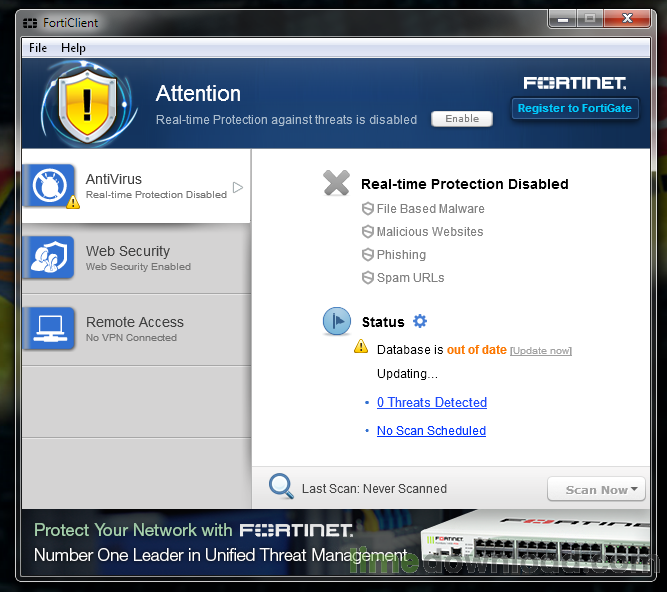Click the magnifying glass scan icon
This screenshot has width=667, height=592.
click(x=281, y=486)
